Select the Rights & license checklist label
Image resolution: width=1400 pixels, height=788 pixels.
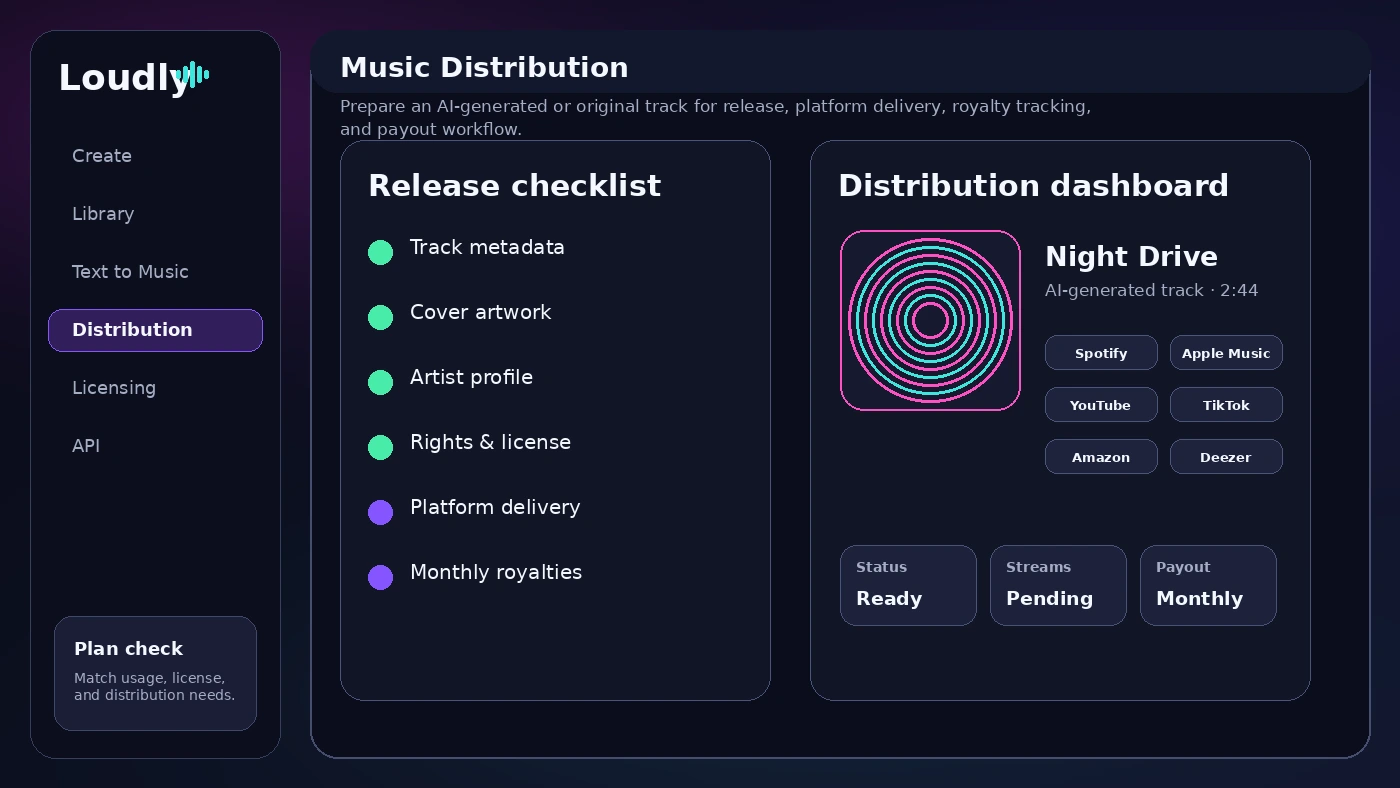490,442
